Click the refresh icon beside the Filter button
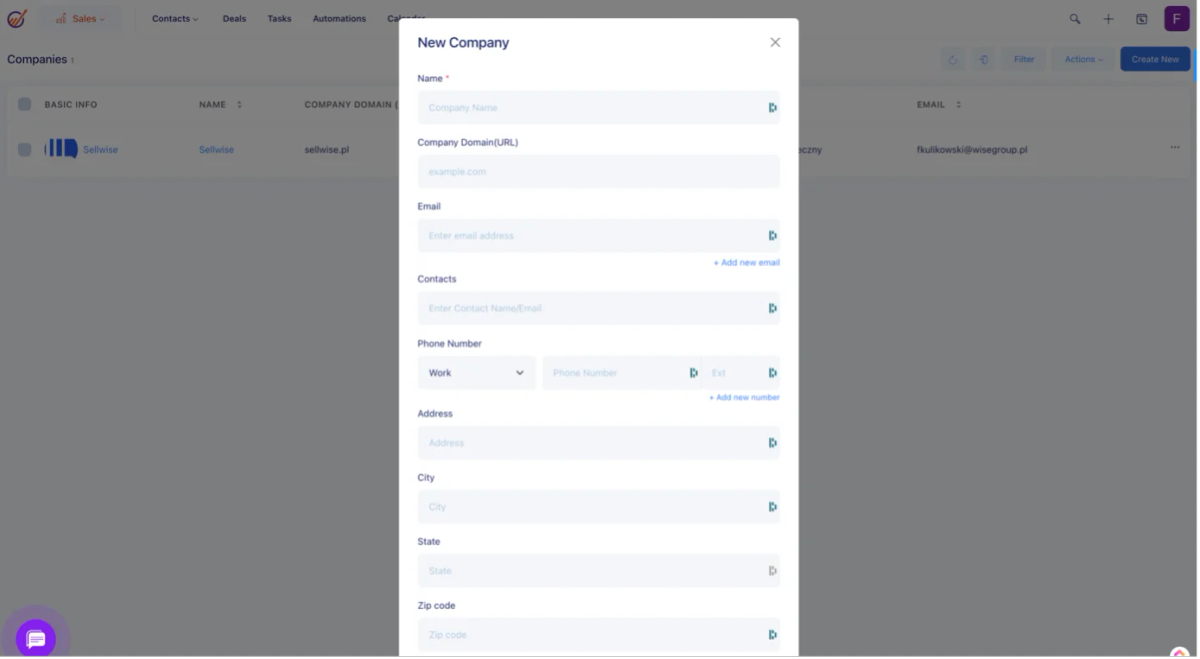Viewport: 1200px width, 659px height. coord(953,59)
